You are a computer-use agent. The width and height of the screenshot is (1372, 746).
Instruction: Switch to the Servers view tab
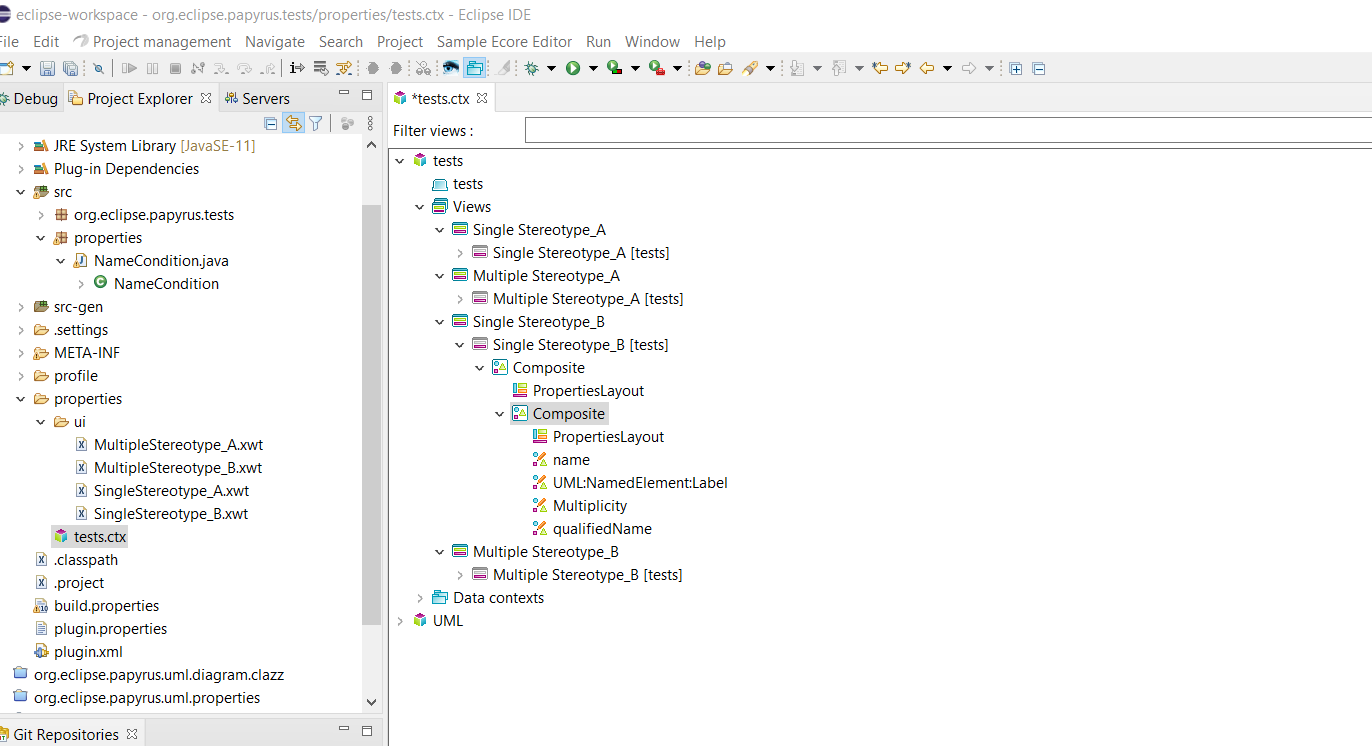point(257,98)
